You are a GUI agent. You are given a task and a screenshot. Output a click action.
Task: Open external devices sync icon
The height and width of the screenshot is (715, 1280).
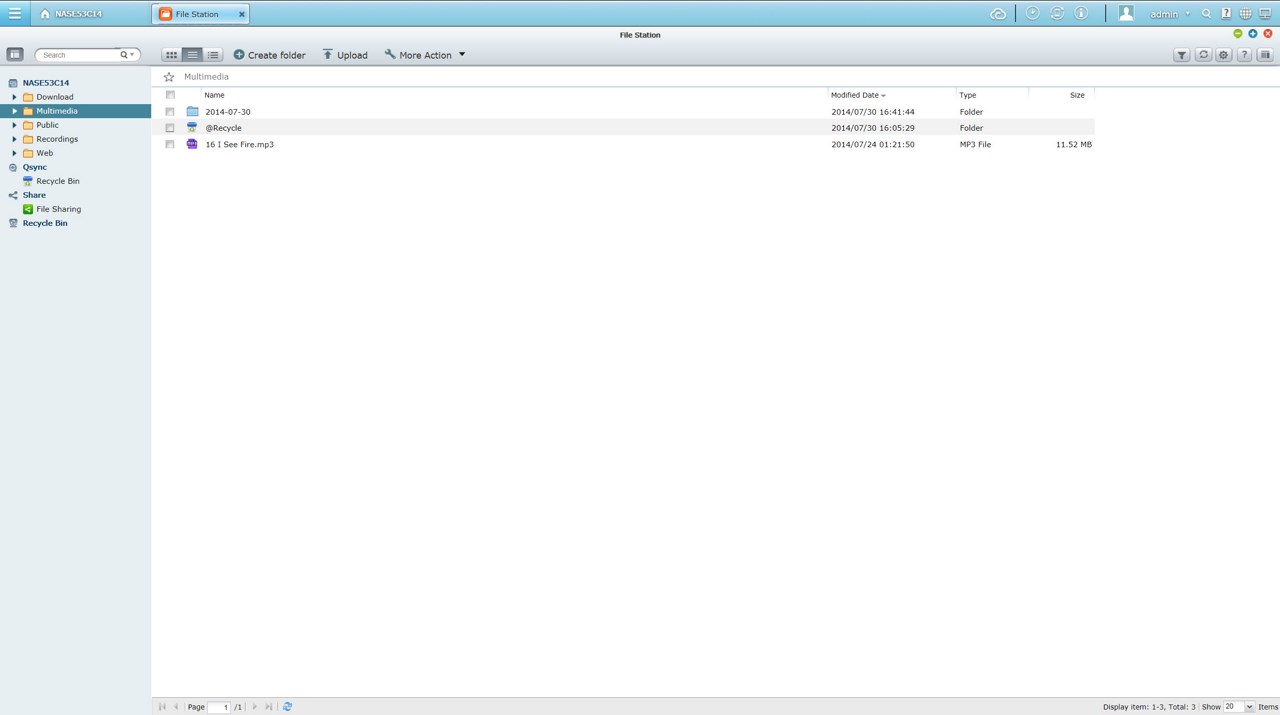[1057, 14]
